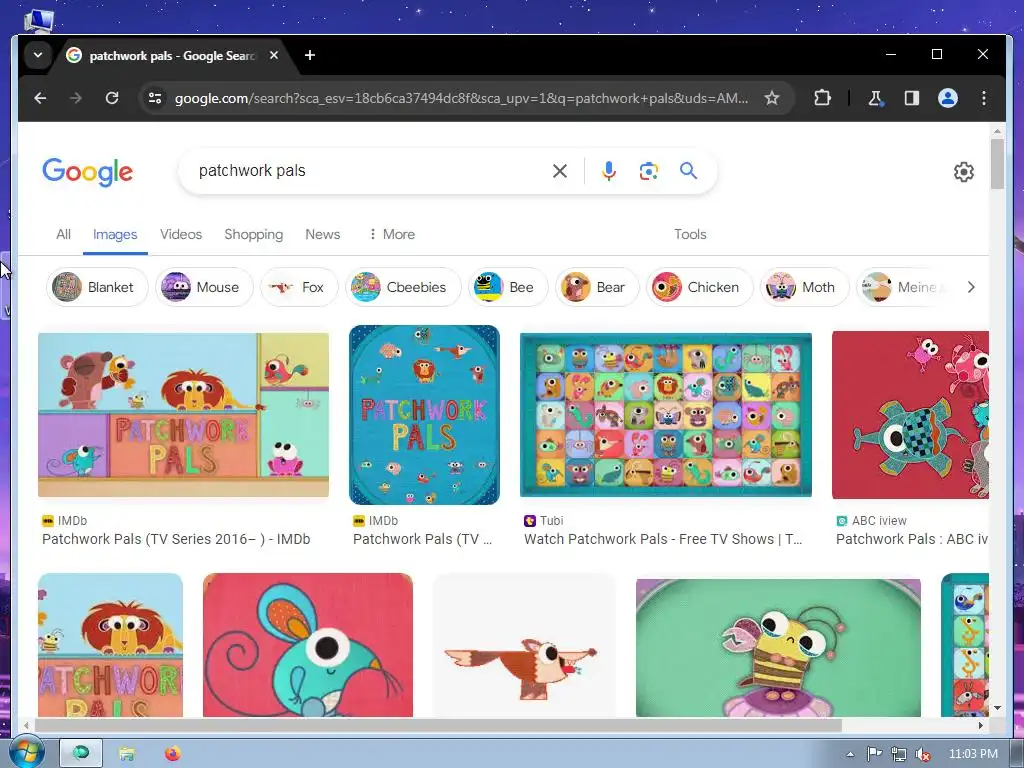Select the Images tab

tap(115, 234)
